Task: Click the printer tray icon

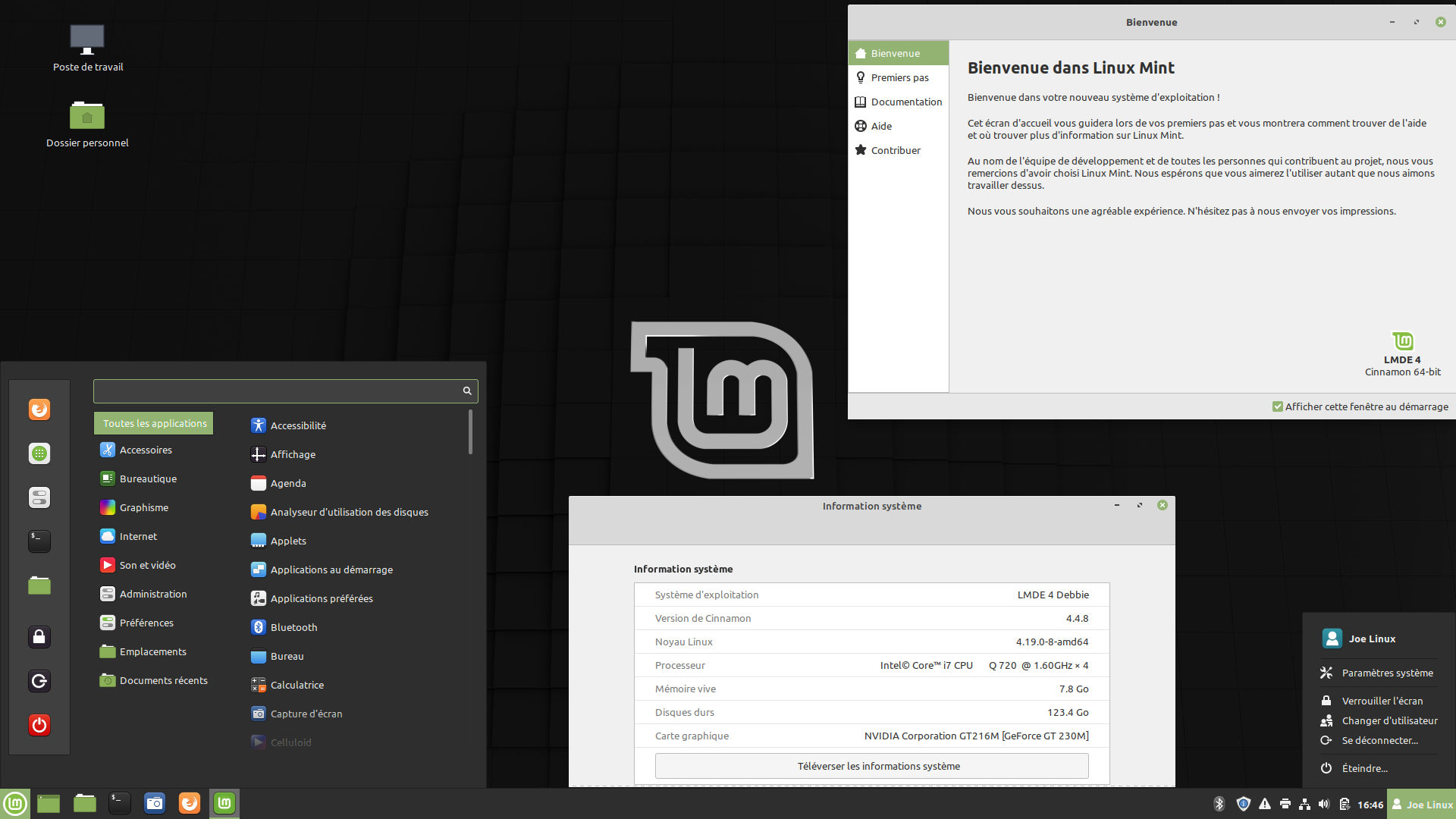Action: [x=1285, y=804]
